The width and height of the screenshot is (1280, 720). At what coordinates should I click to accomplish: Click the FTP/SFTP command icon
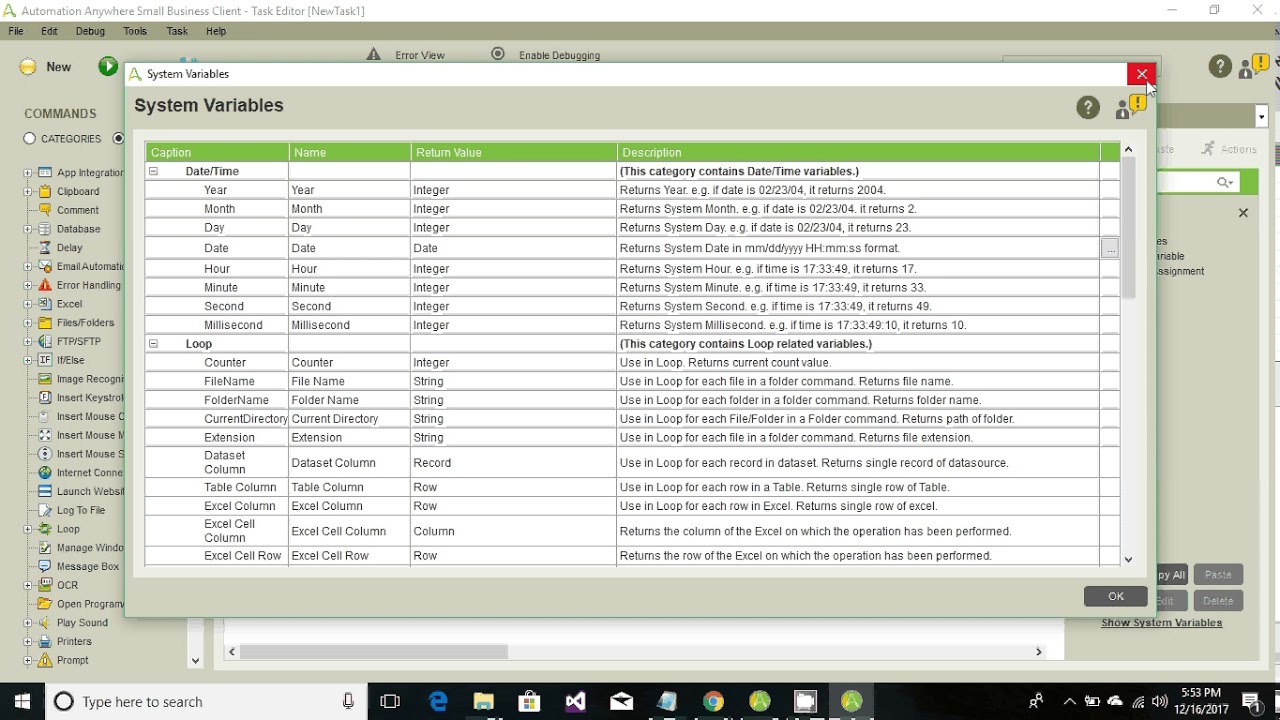tap(45, 341)
